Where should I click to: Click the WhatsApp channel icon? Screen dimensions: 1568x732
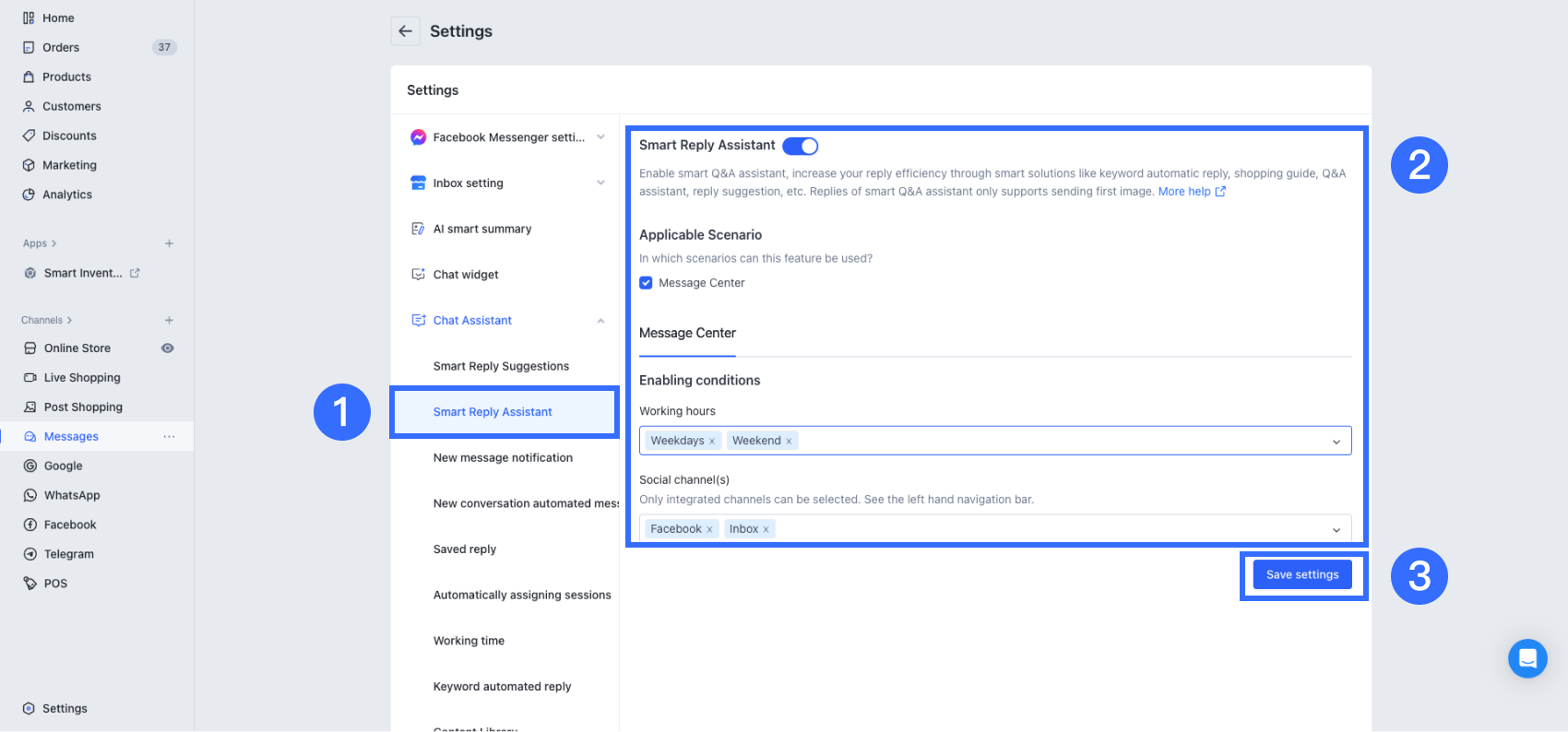tap(30, 495)
